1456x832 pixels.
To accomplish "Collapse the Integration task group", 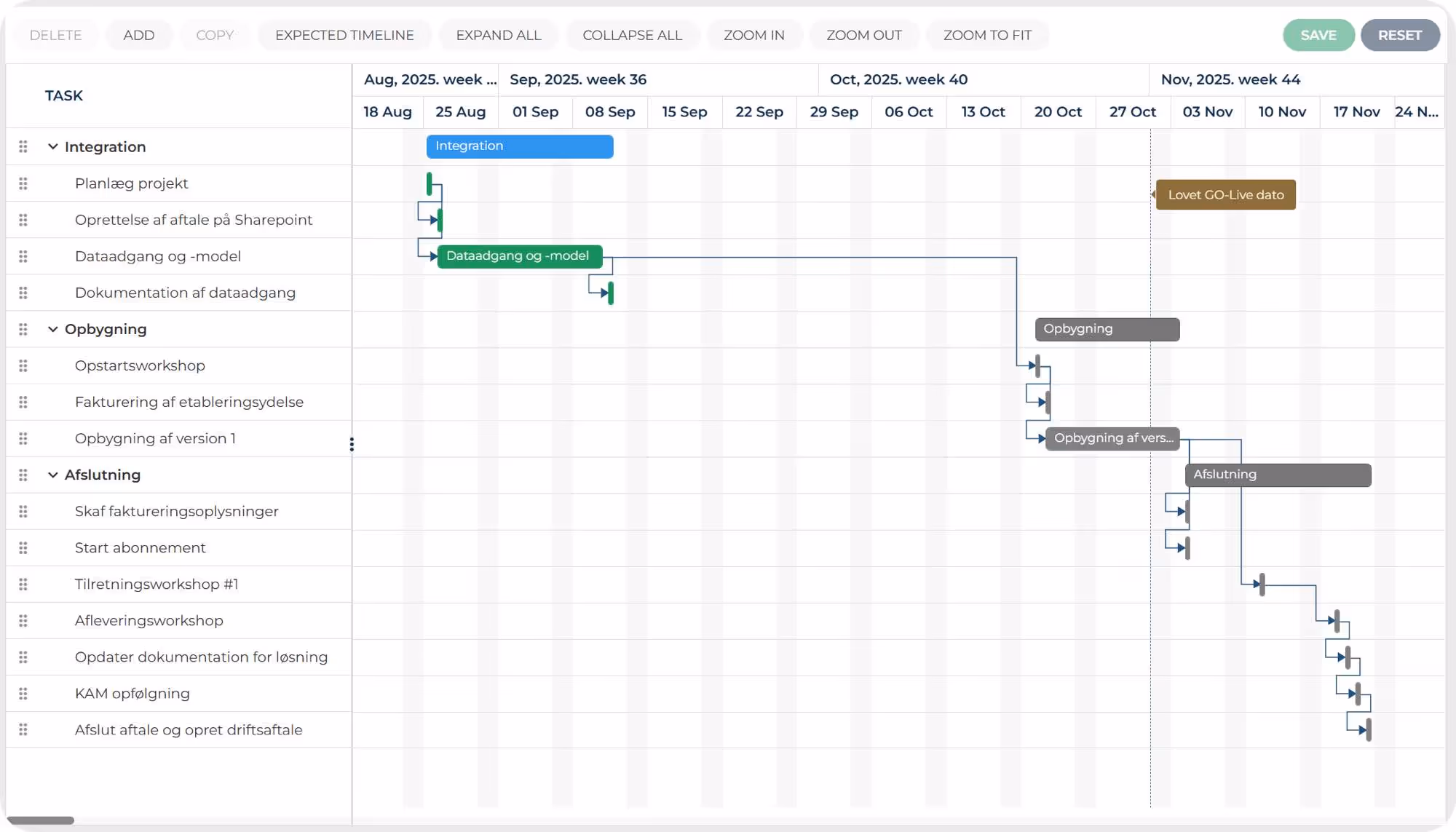I will [x=52, y=147].
